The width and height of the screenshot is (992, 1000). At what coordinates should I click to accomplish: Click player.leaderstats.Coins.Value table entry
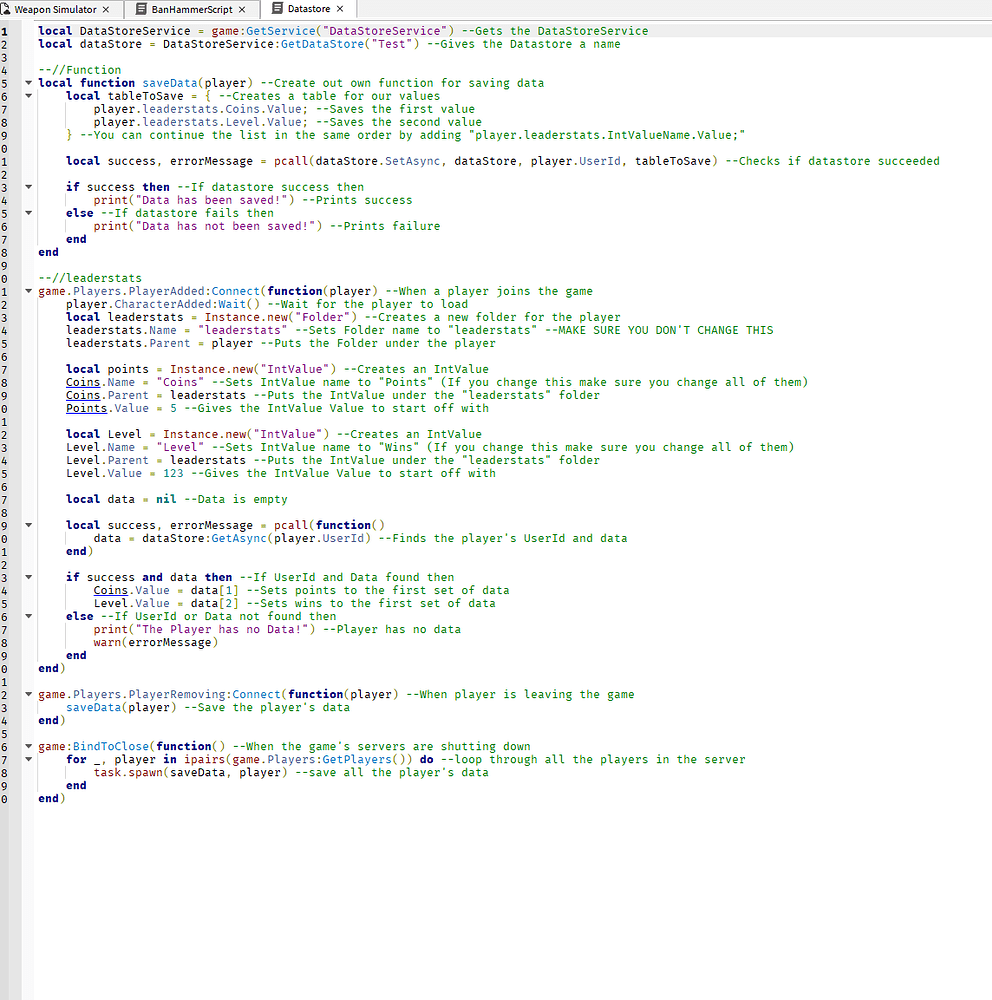201,109
